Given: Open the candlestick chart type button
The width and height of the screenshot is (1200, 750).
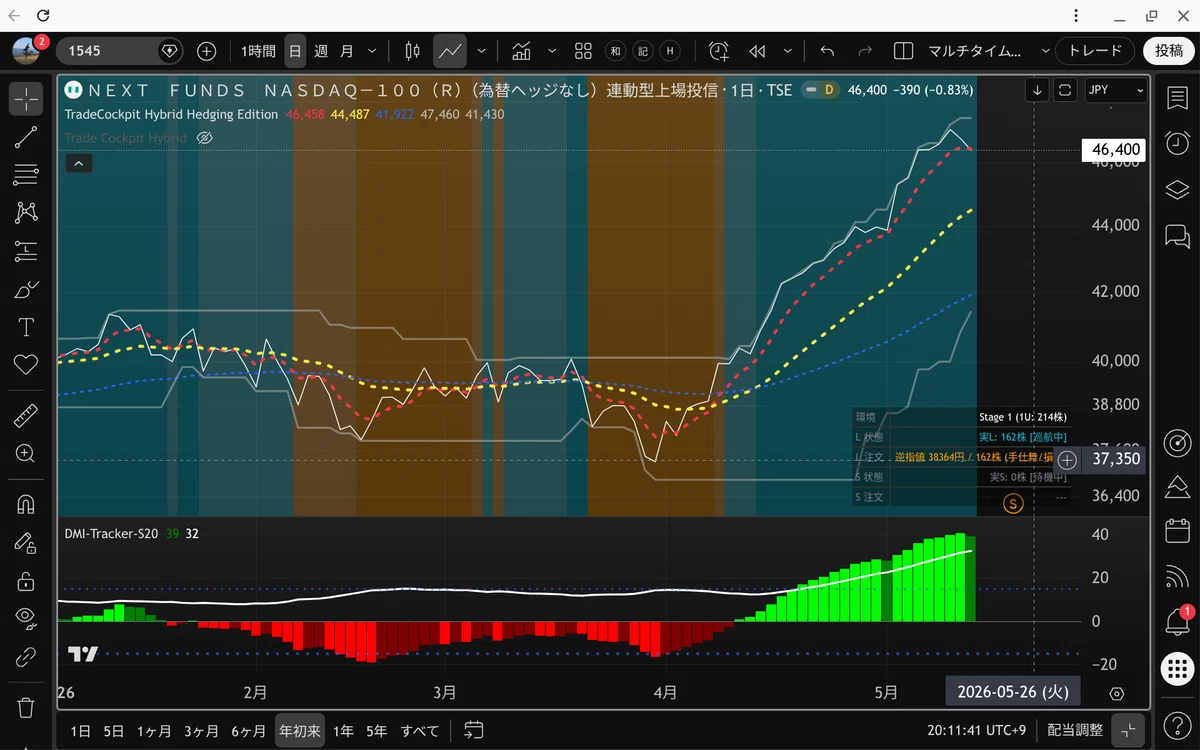Looking at the screenshot, I should pyautogui.click(x=412, y=51).
